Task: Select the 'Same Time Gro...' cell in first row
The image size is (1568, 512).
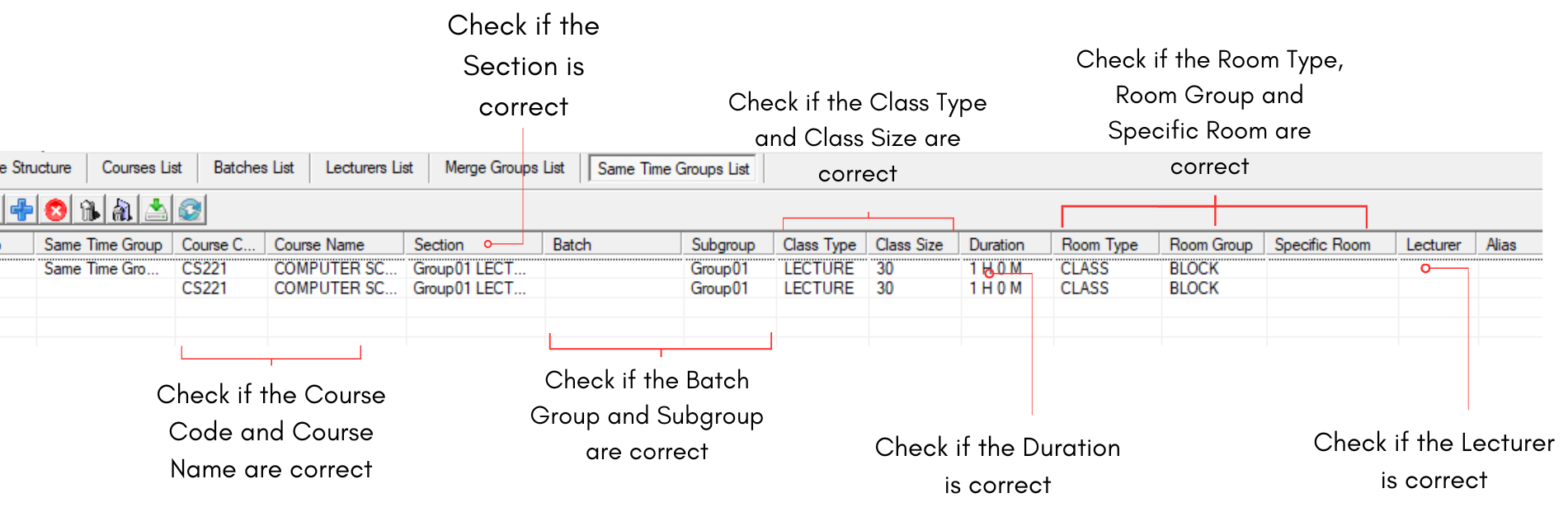Action: click(101, 269)
